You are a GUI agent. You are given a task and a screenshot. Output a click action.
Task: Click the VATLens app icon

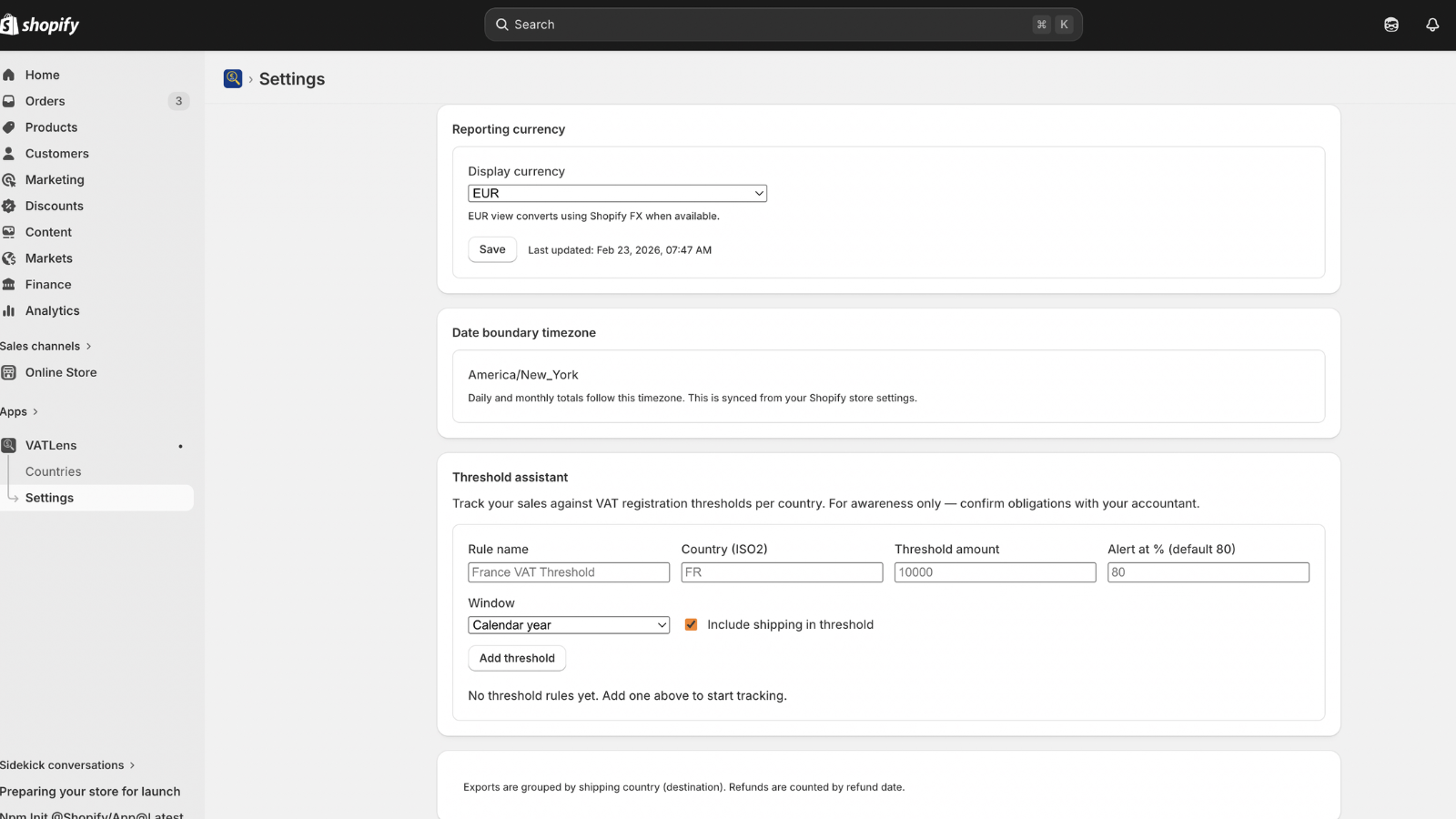click(9, 445)
